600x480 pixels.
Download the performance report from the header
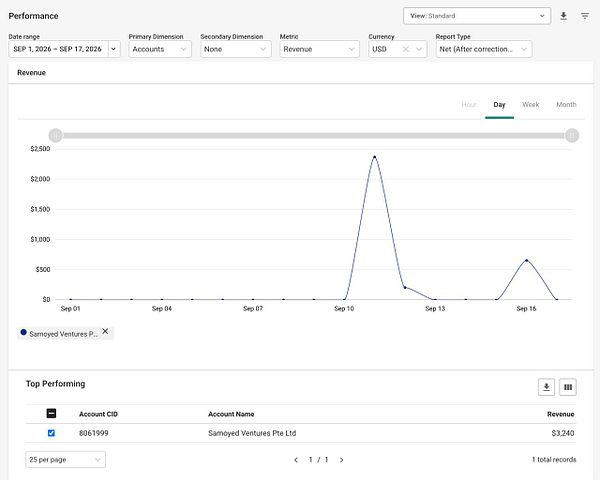point(563,16)
